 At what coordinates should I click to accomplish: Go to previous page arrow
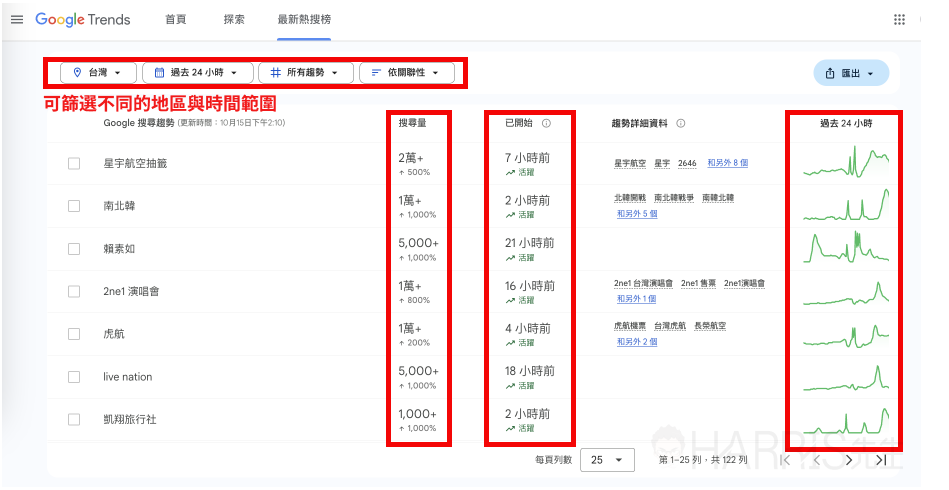coord(816,460)
